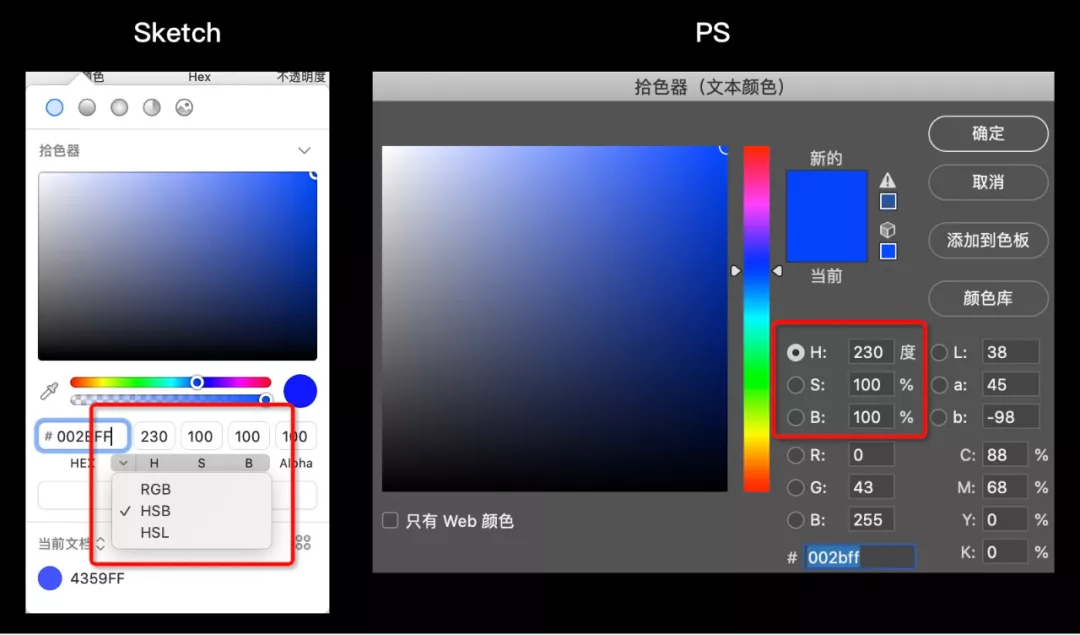Viewport: 1080px width, 635px height.
Task: Select the L radio button in PS
Action: click(x=939, y=353)
